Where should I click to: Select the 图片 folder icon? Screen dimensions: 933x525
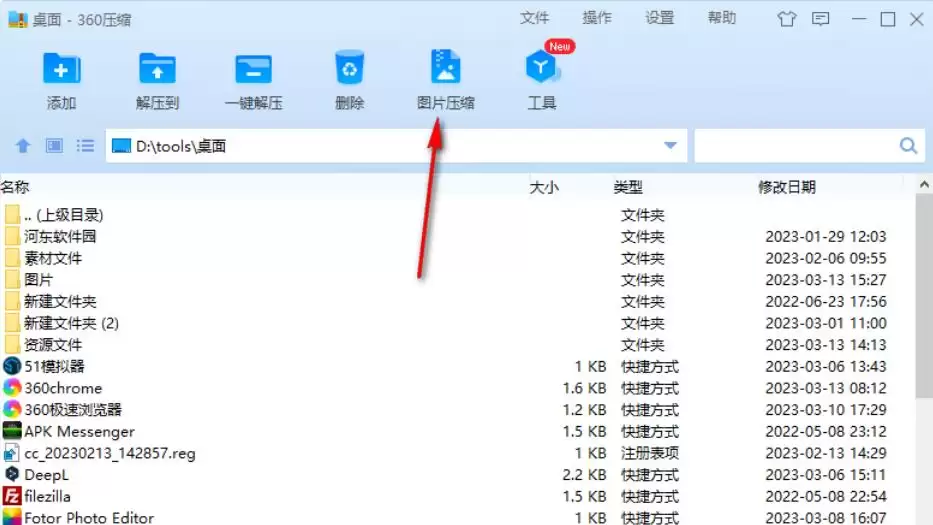click(x=12, y=280)
